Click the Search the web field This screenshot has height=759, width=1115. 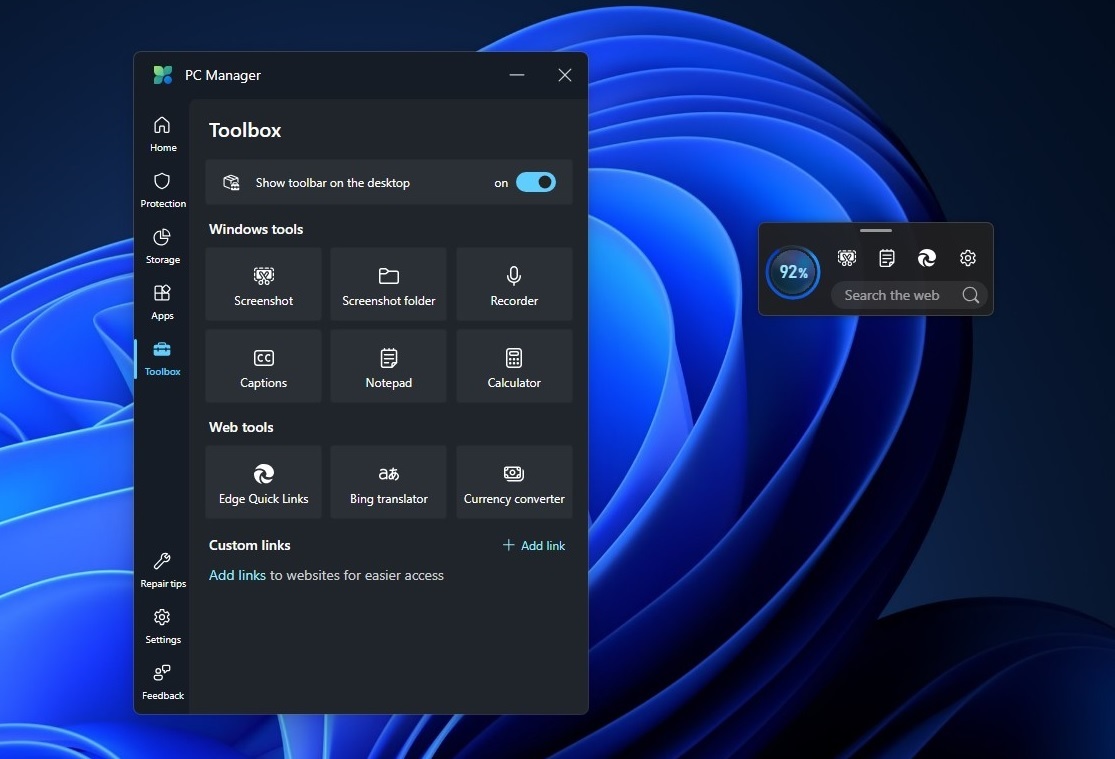[x=909, y=295]
